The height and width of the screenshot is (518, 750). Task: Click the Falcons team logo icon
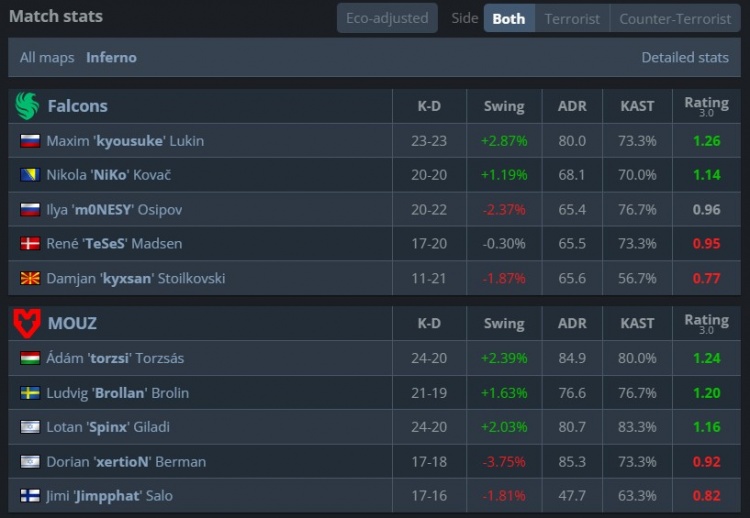[27, 105]
